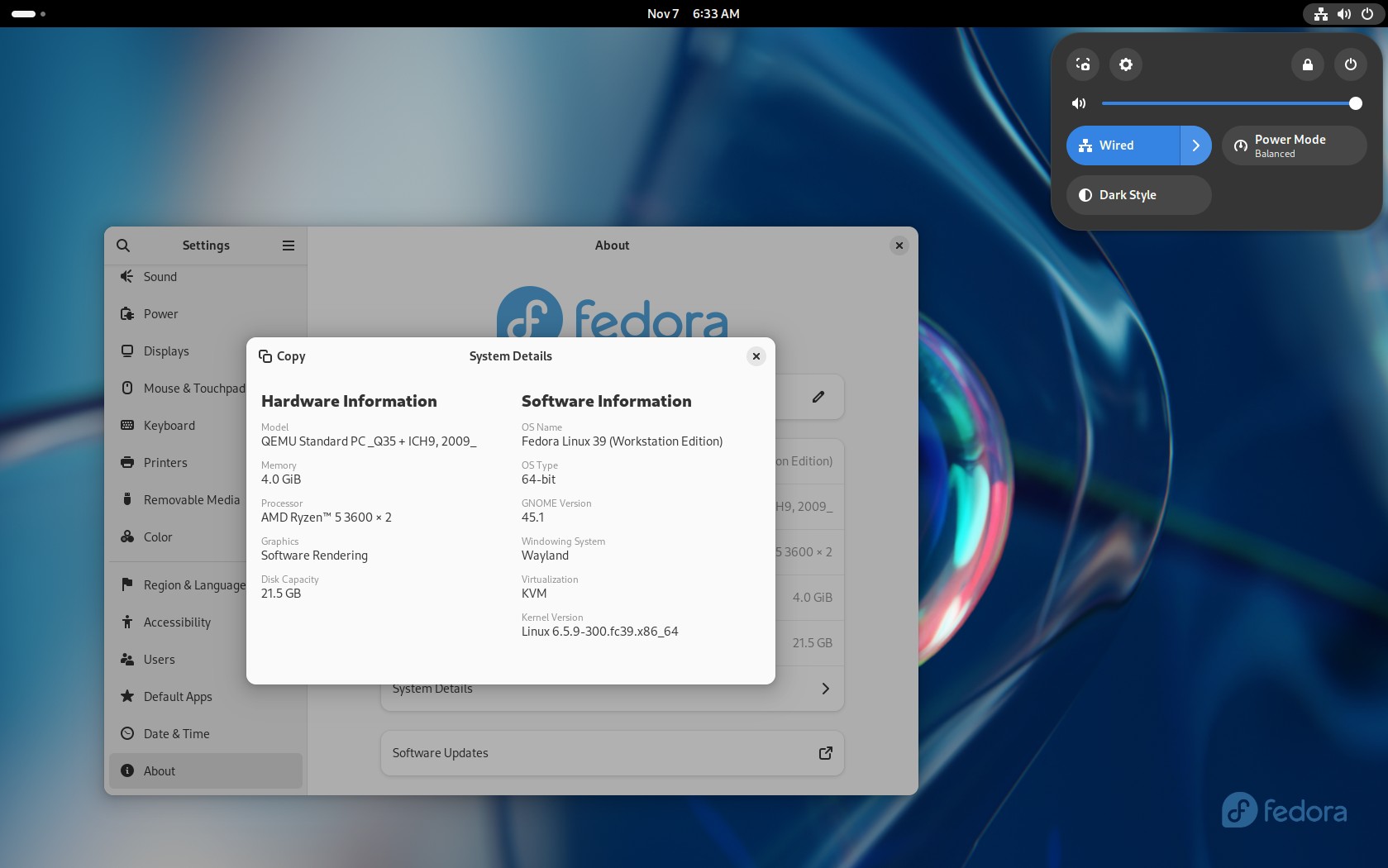Screen dimensions: 1388x868
Task: Select Power in Settings sidebar
Action: click(206, 314)
